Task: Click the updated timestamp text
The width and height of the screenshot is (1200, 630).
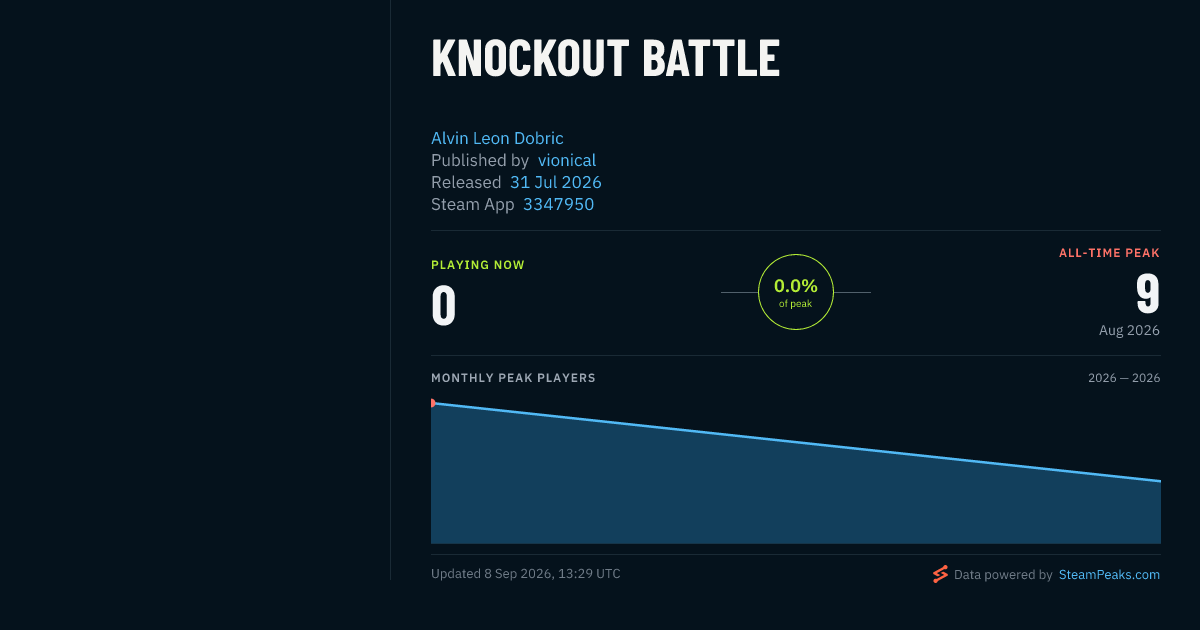Action: point(526,574)
